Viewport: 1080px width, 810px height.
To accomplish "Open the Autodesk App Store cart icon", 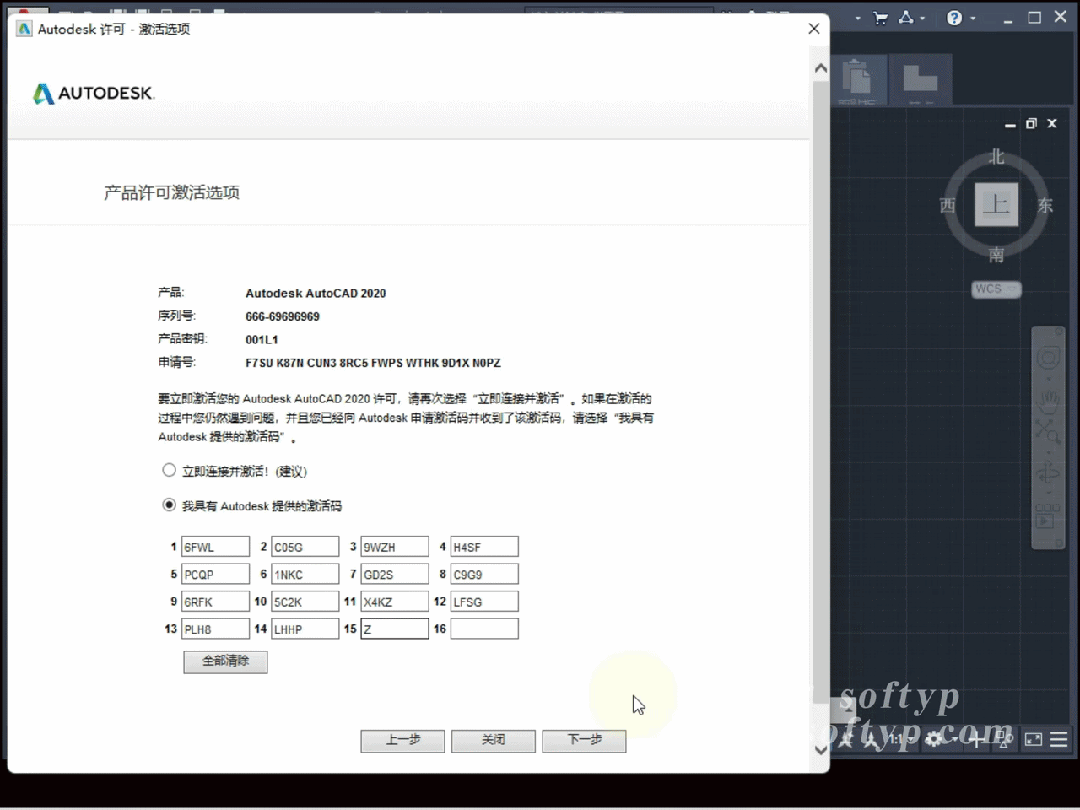I will pyautogui.click(x=880, y=19).
